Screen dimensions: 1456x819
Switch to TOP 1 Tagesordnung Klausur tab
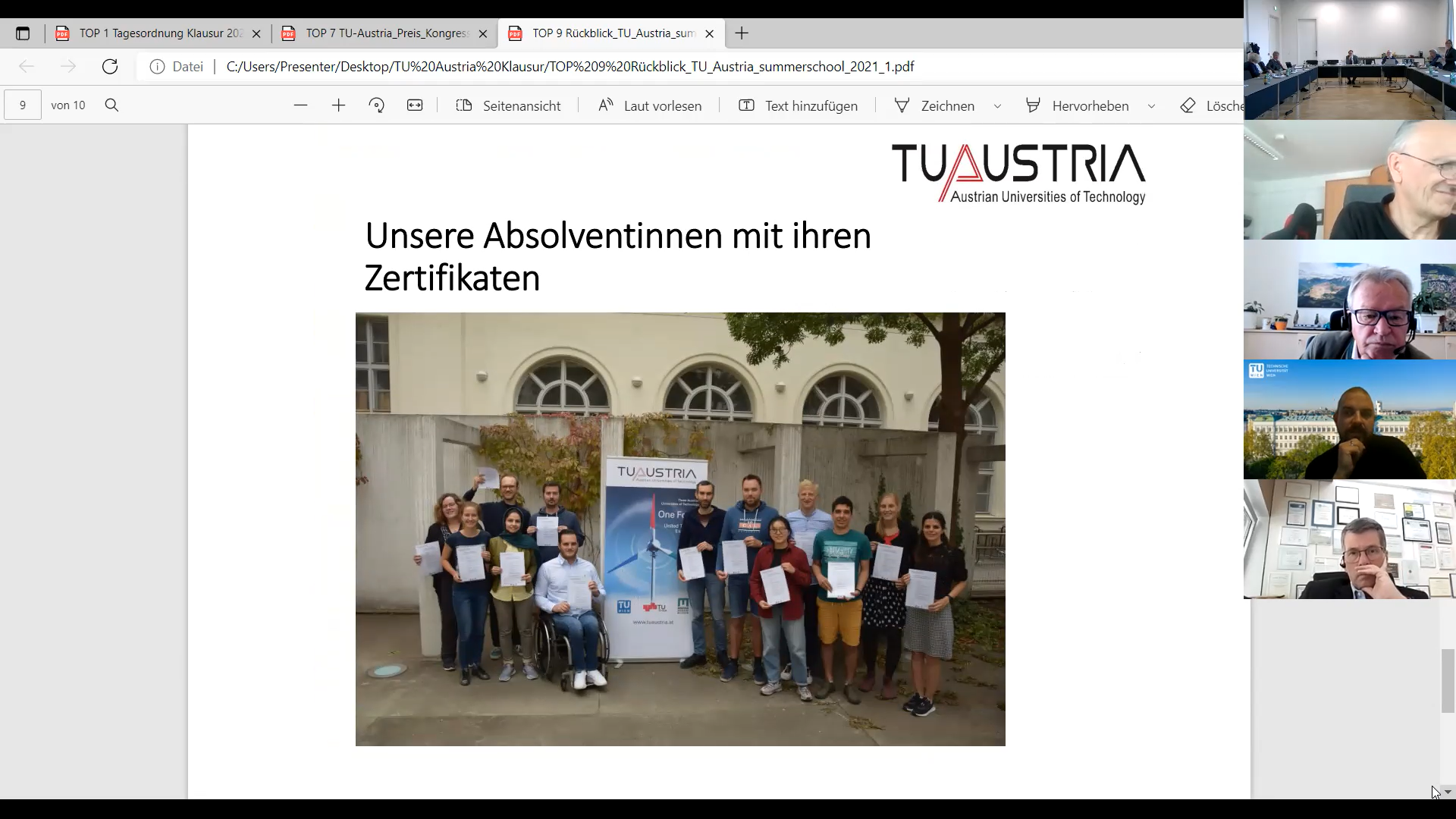pyautogui.click(x=159, y=33)
